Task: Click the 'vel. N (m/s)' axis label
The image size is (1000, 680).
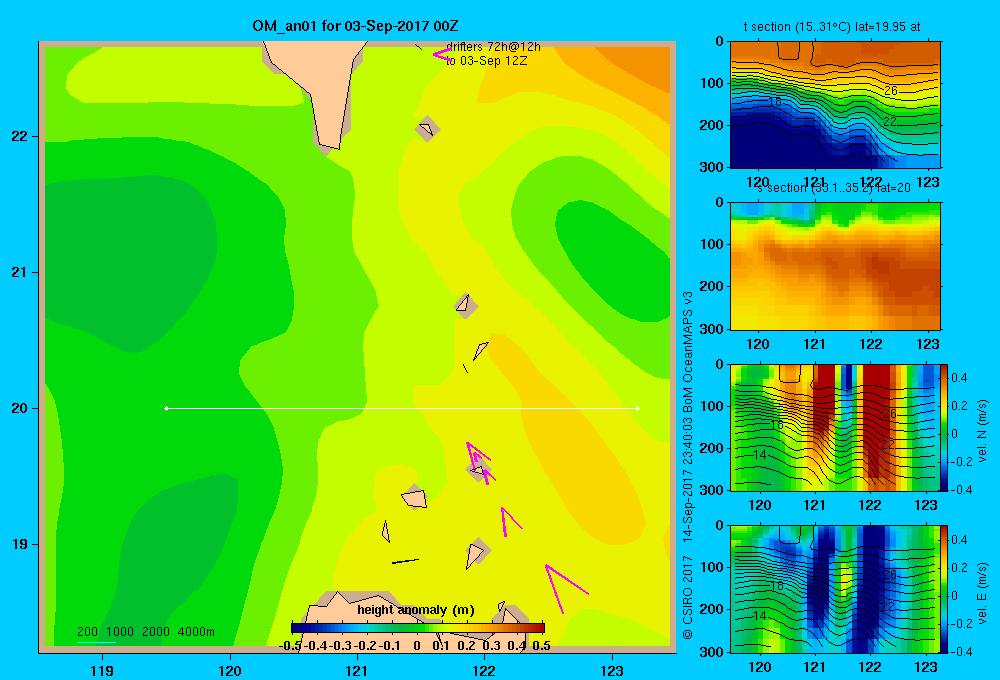Action: pos(983,431)
